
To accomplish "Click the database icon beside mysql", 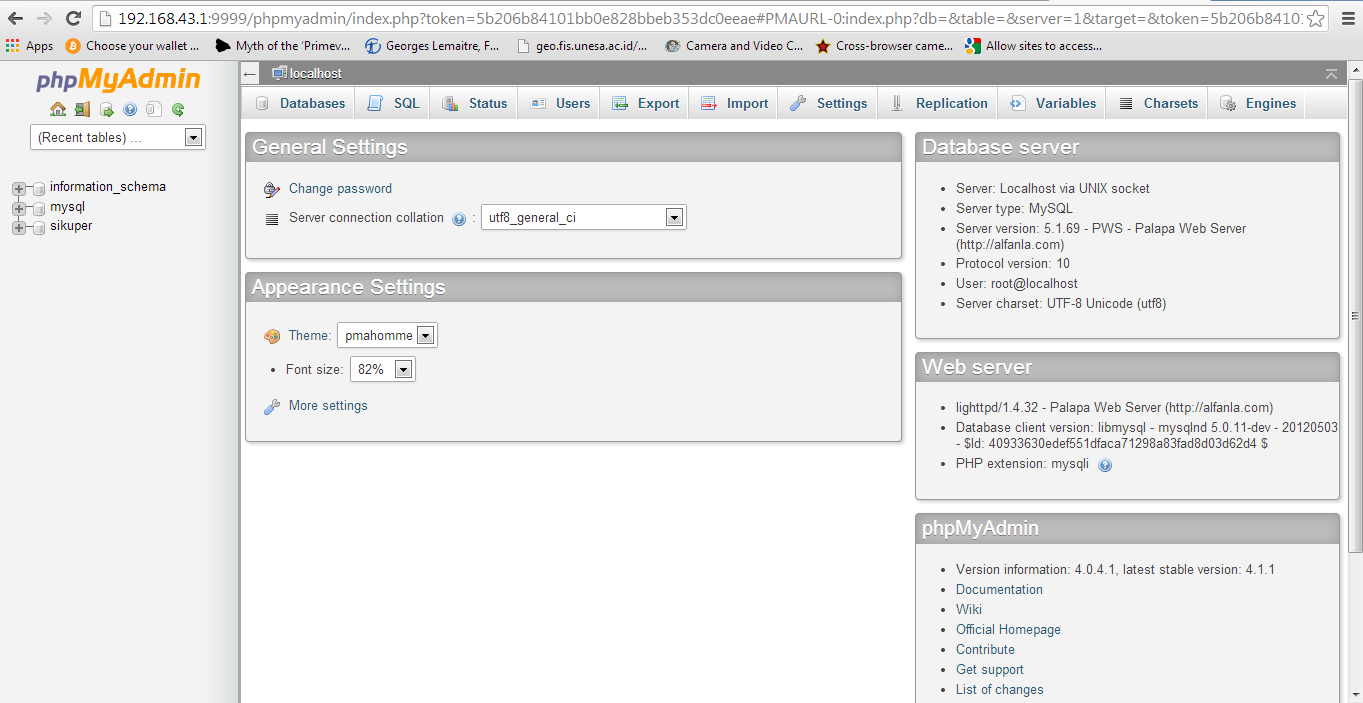I will pos(39,208).
